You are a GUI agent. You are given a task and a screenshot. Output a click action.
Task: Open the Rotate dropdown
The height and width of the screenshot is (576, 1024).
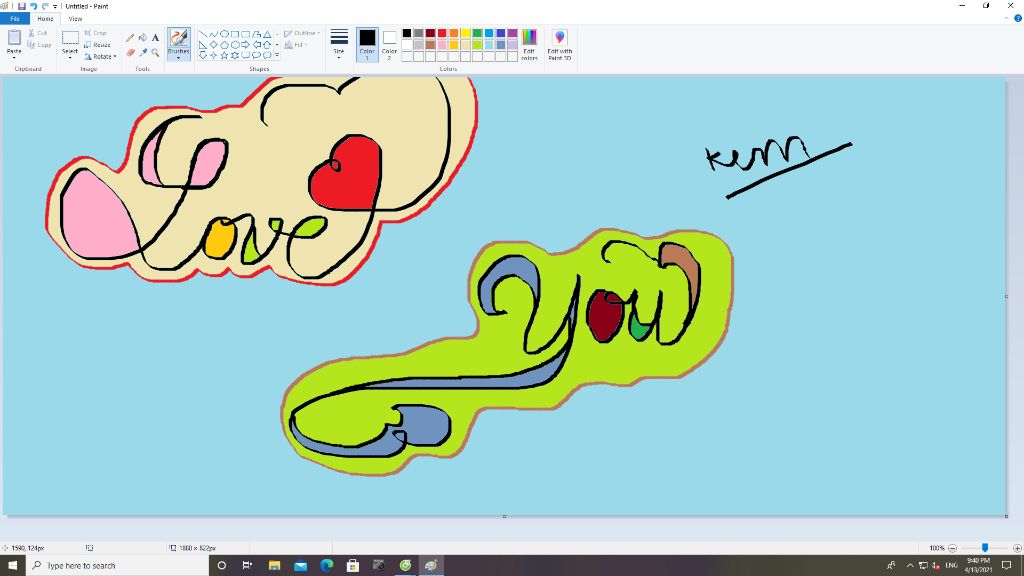(x=101, y=57)
